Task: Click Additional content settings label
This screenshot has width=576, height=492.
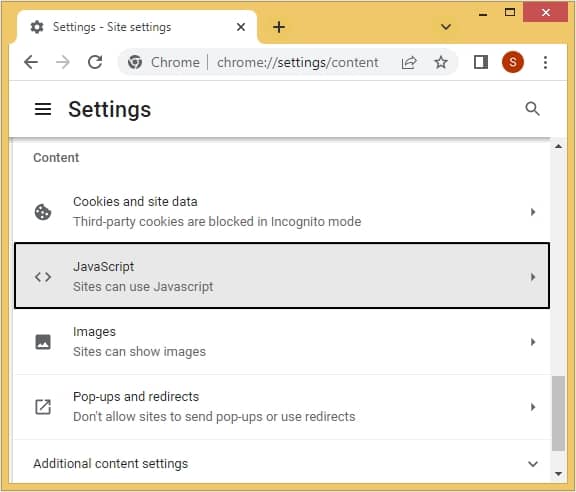Action: click(111, 464)
